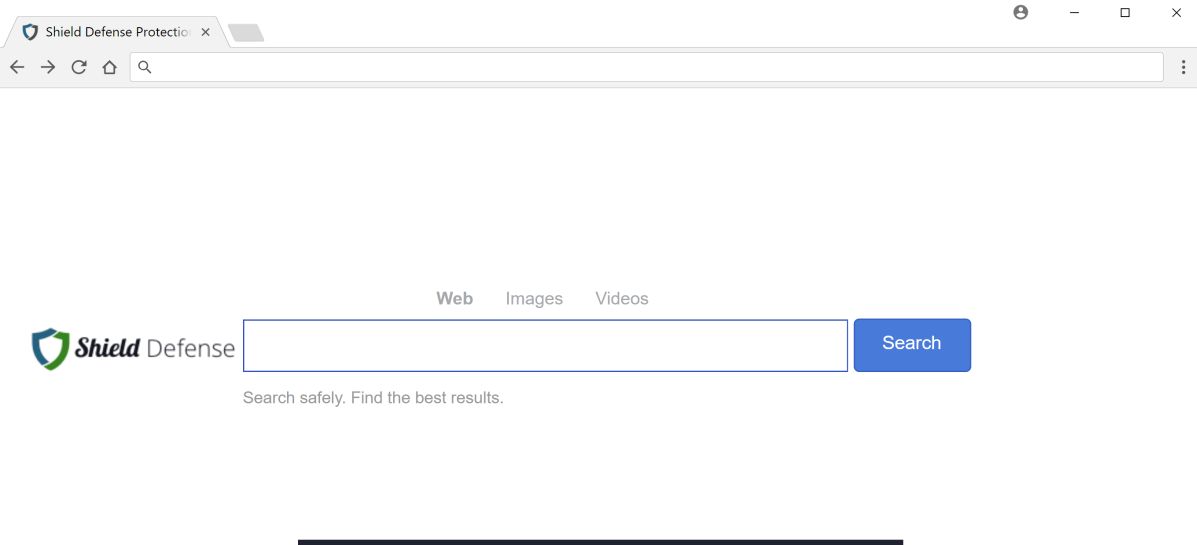Open the Chrome three-dot menu

point(1184,67)
